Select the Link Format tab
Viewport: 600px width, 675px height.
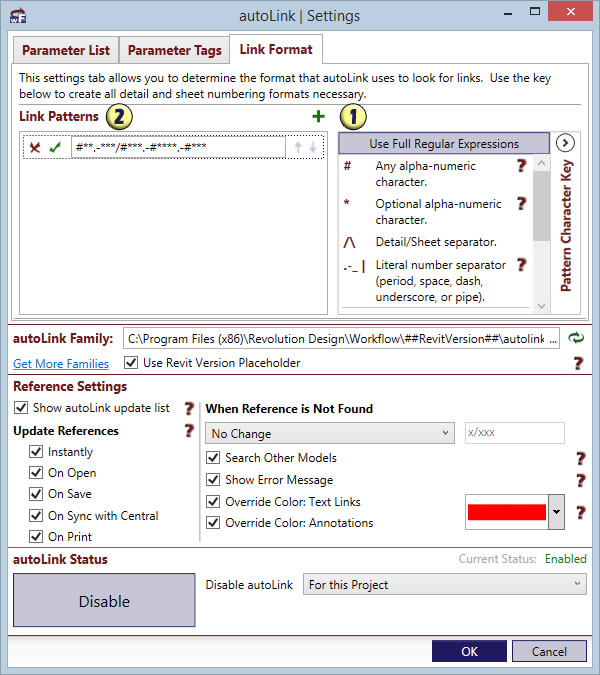tap(276, 50)
